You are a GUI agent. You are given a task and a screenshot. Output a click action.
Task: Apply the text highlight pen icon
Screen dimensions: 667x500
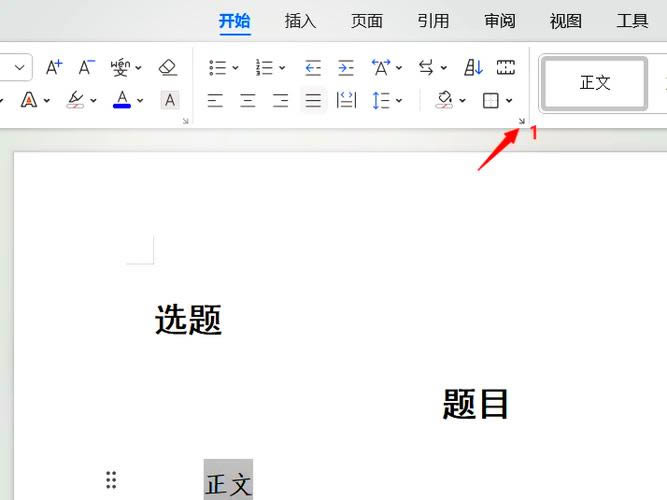(76, 100)
